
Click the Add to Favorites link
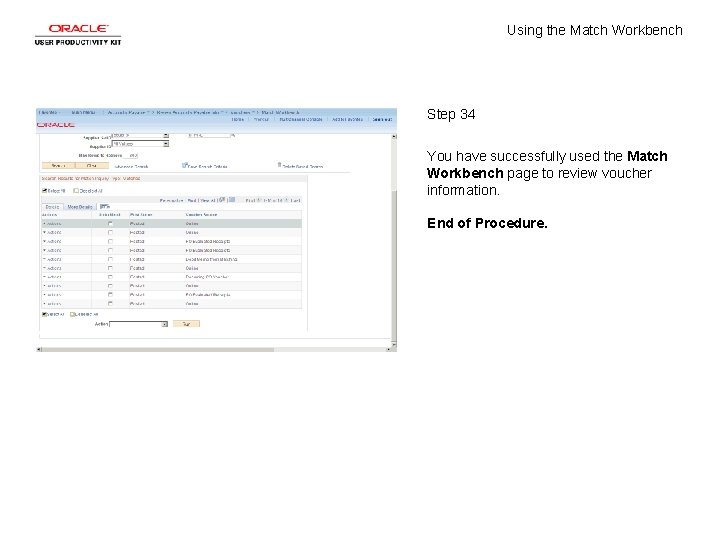[347, 119]
